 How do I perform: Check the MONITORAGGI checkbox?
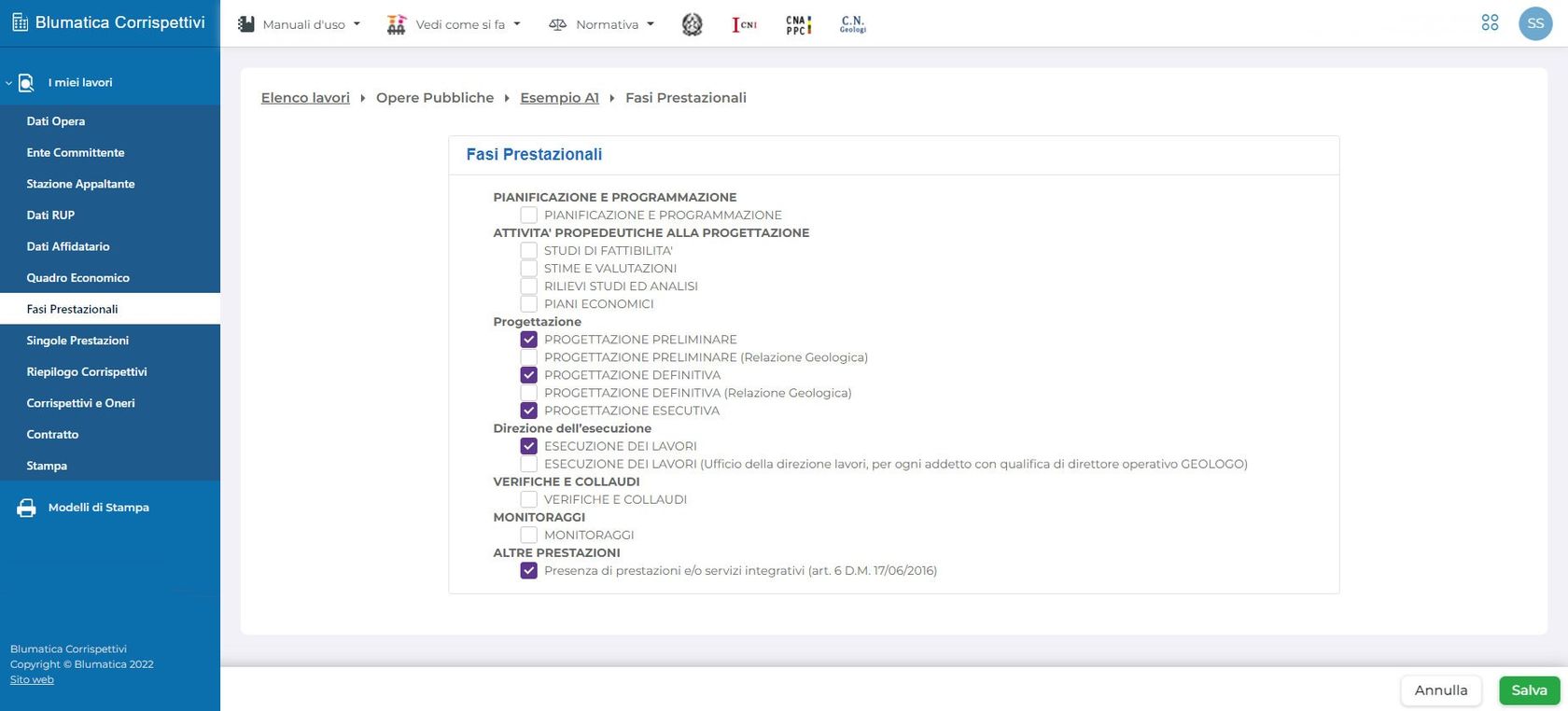(x=529, y=536)
